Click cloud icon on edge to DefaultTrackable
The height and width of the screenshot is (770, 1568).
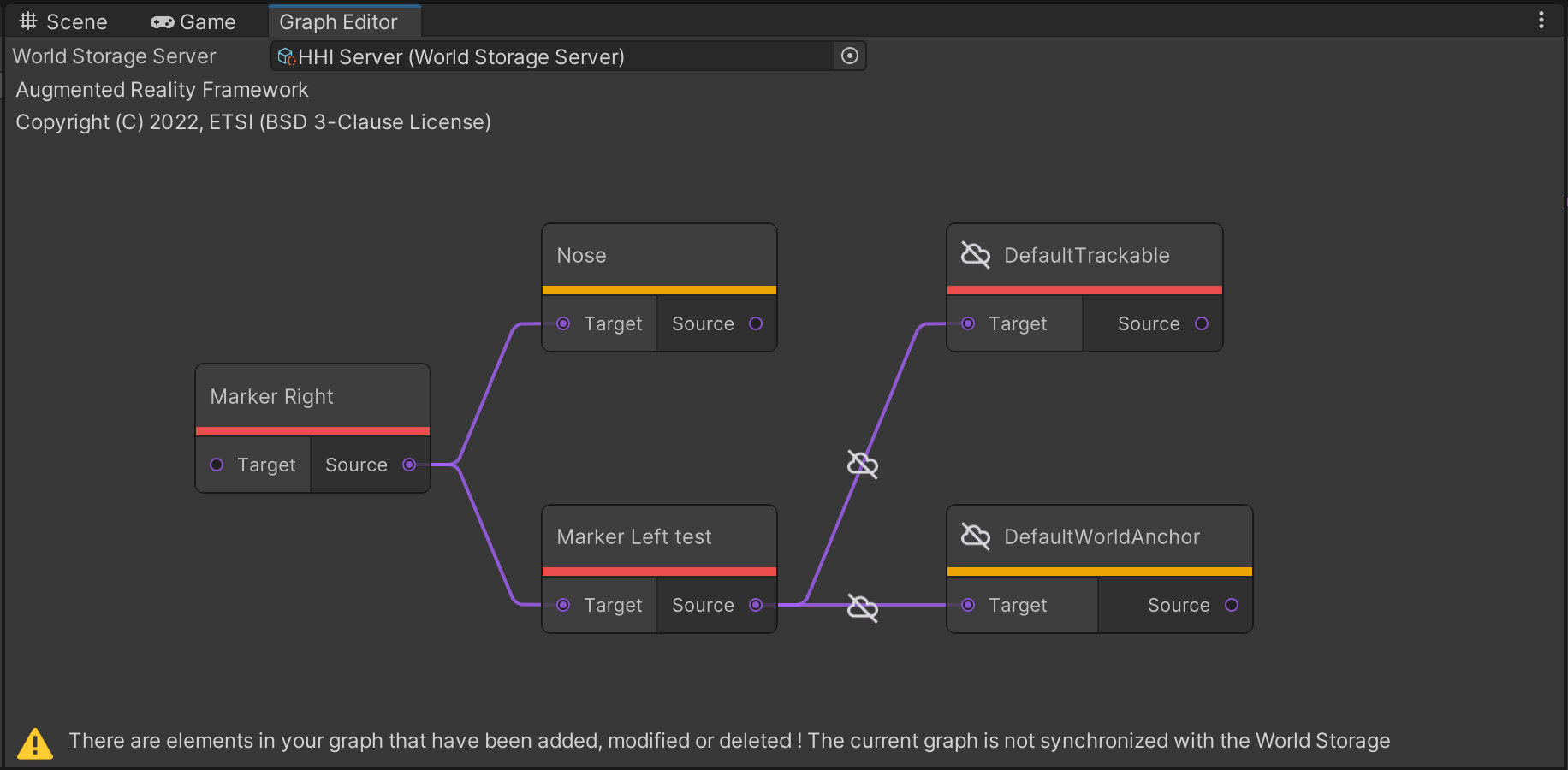click(x=862, y=465)
